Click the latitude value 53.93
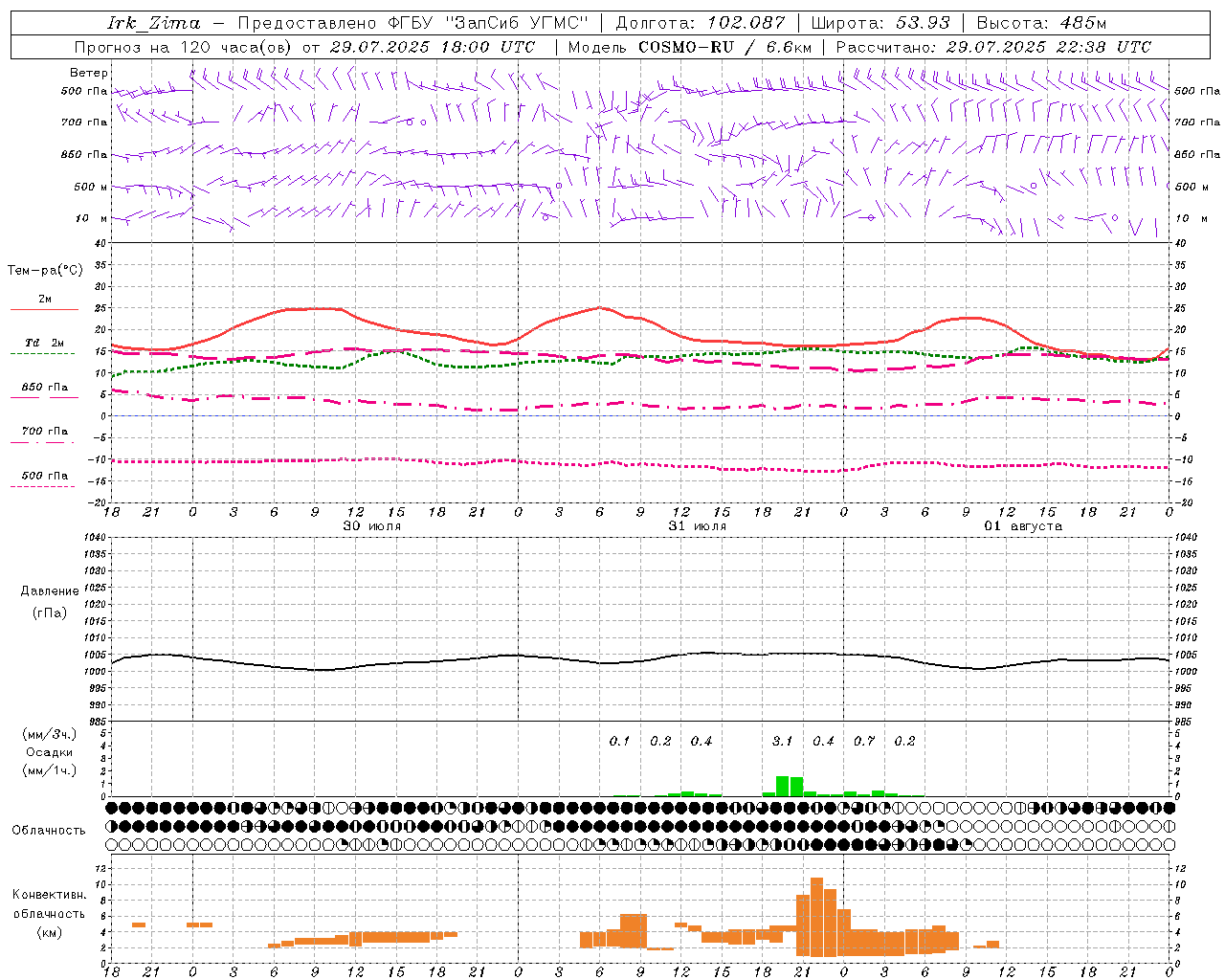Viewport: 1225px width, 980px height. pyautogui.click(x=923, y=23)
